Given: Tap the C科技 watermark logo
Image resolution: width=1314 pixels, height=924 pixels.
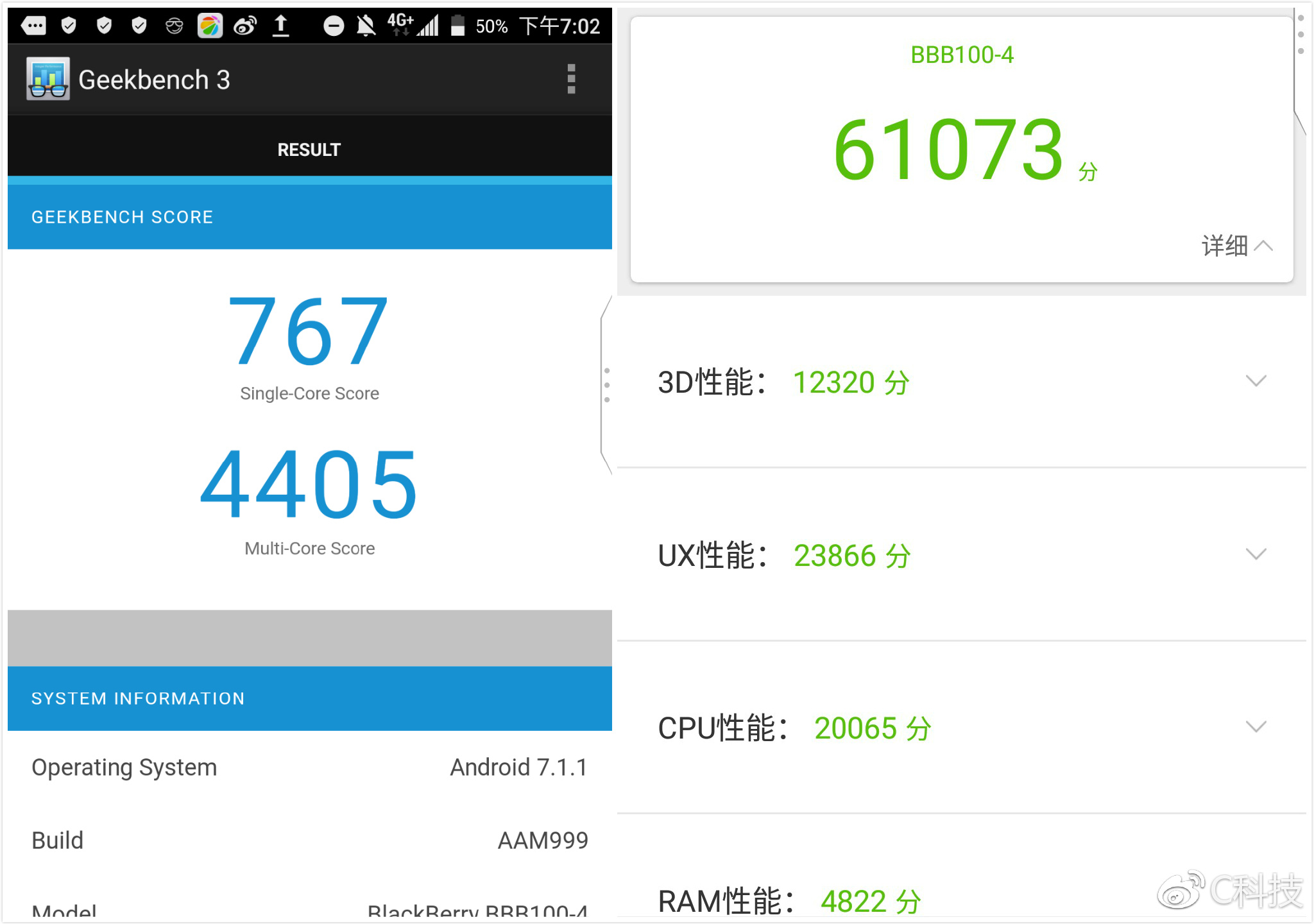Looking at the screenshot, I should coord(1232,892).
